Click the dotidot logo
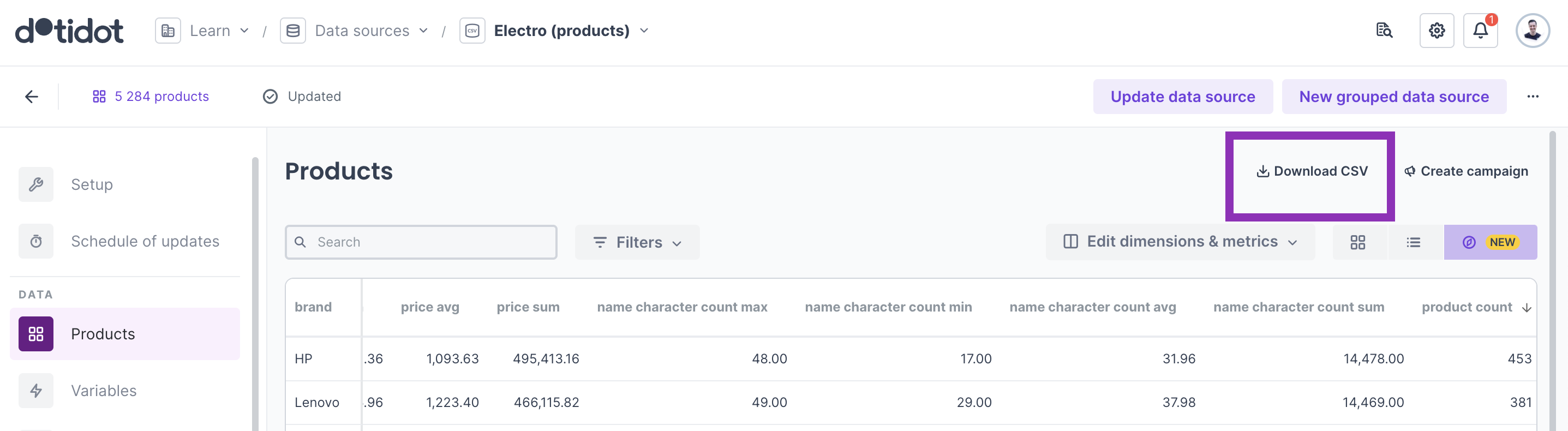This screenshot has width=1568, height=431. [69, 31]
